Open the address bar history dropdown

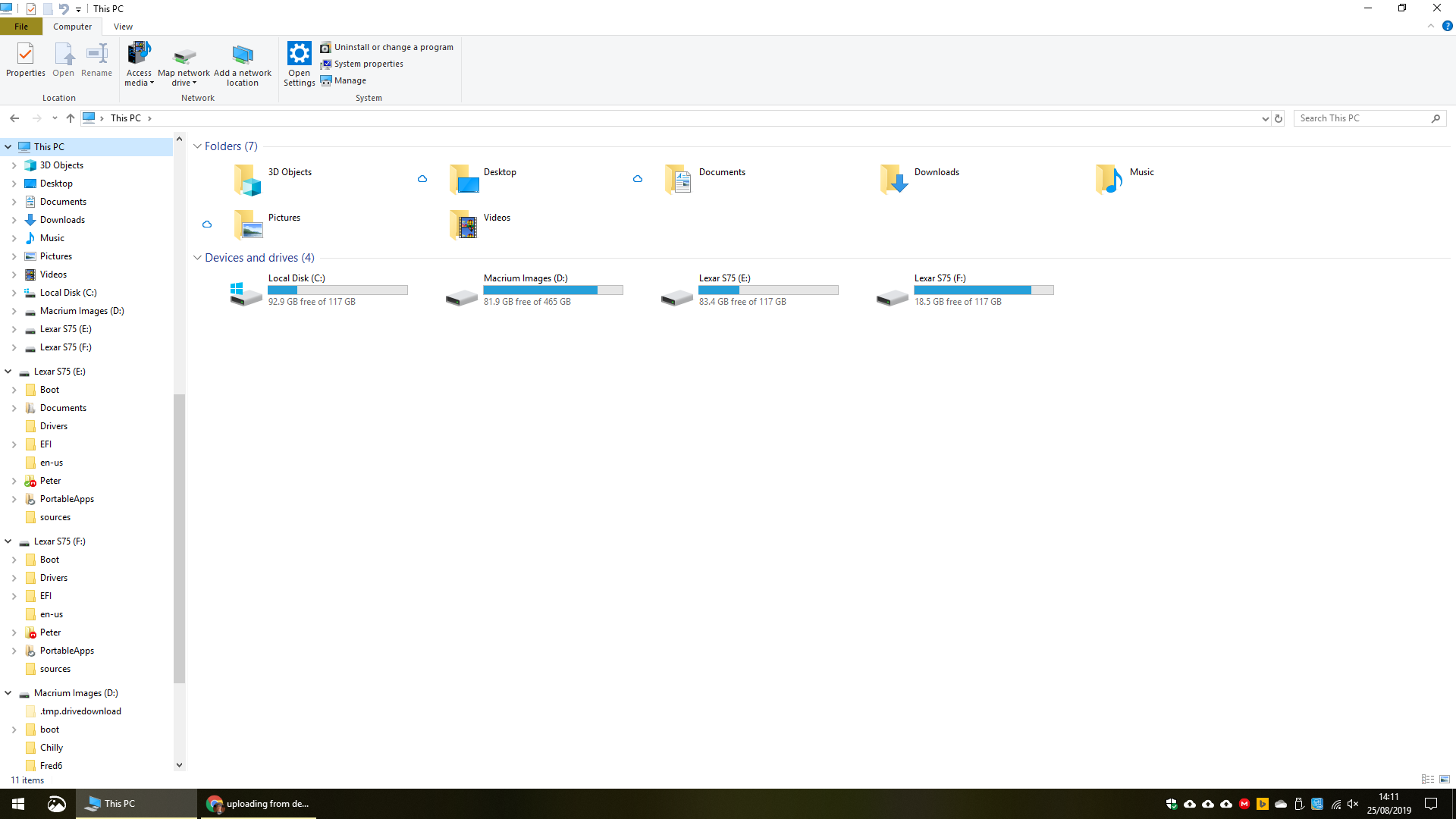(x=1265, y=118)
